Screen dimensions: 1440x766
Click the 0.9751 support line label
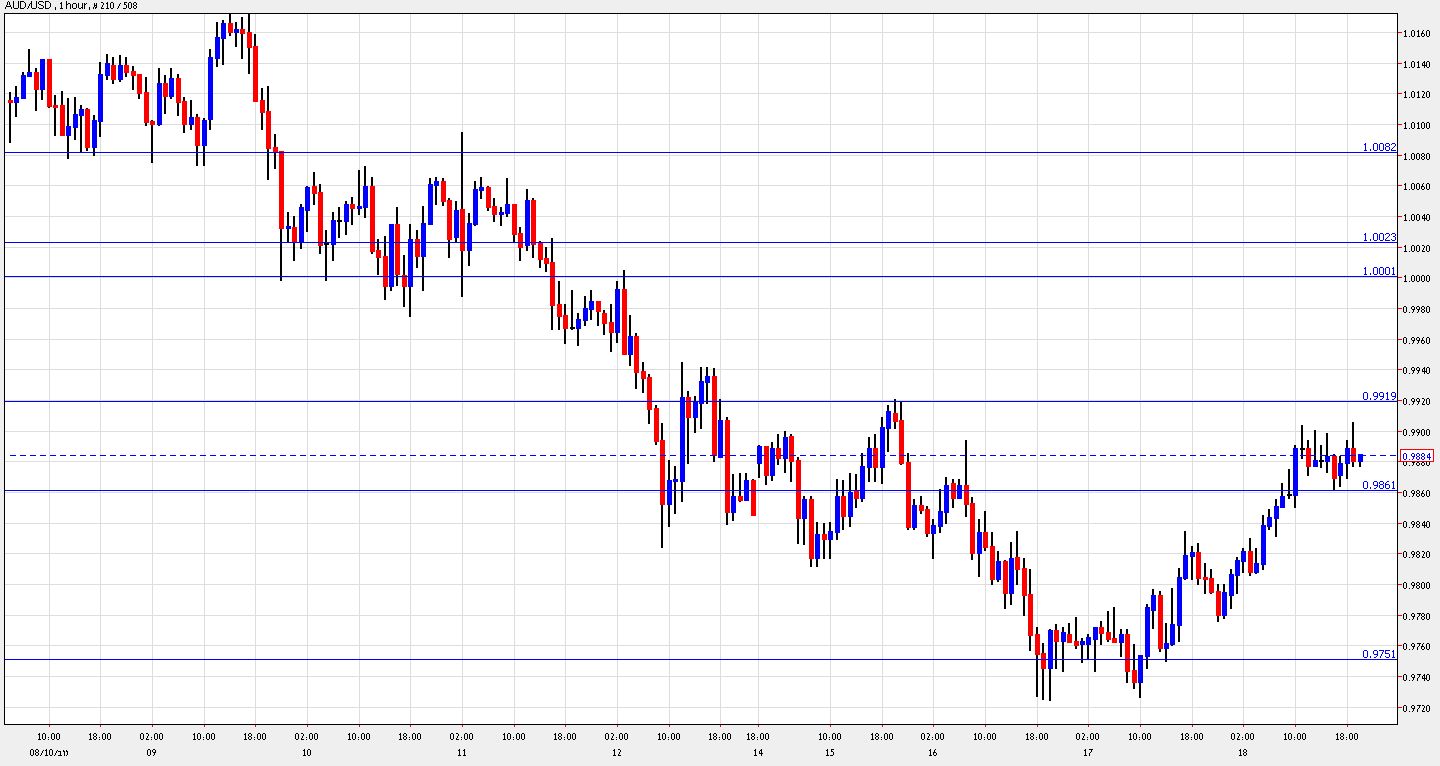click(1378, 654)
